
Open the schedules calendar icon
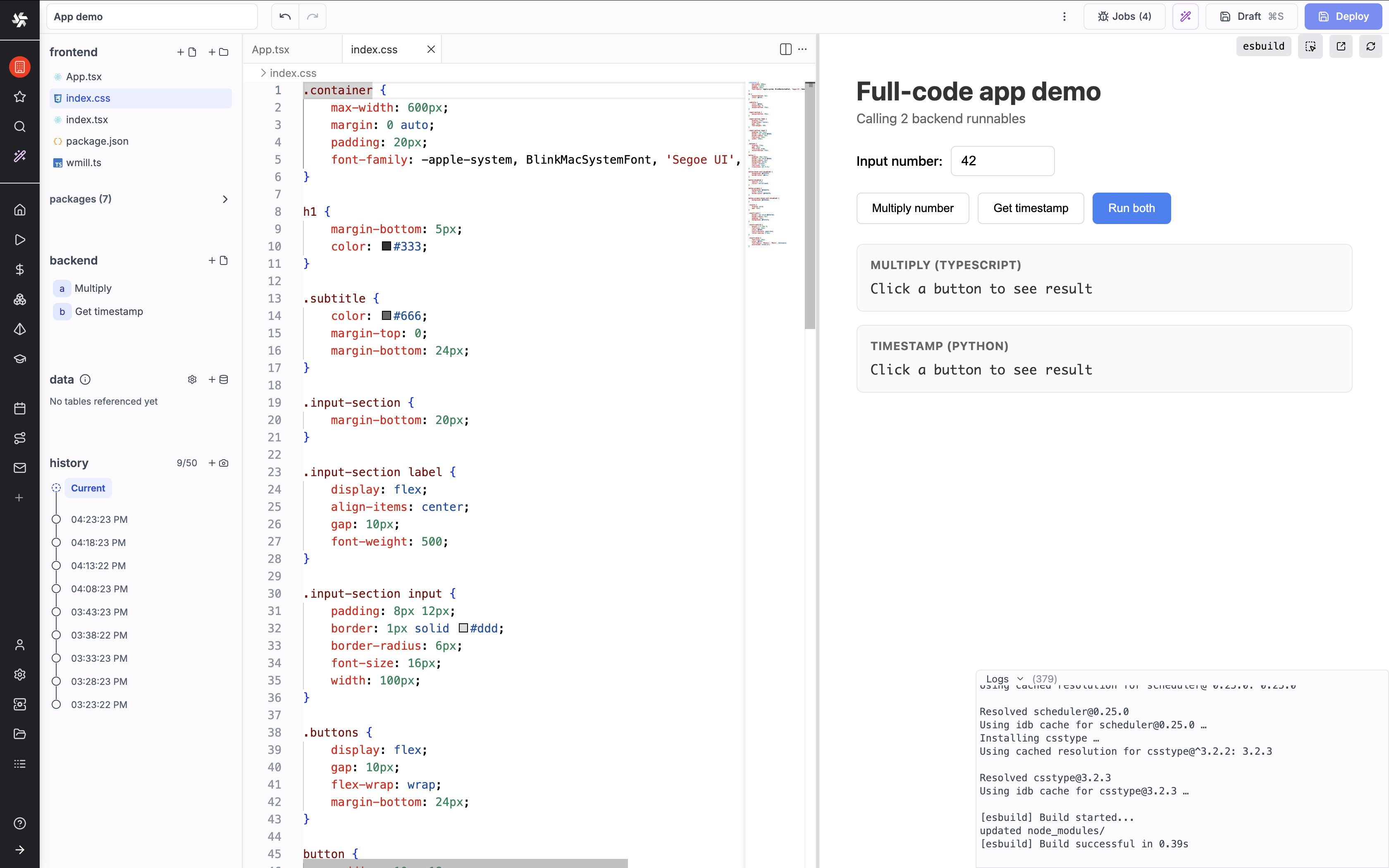point(20,408)
